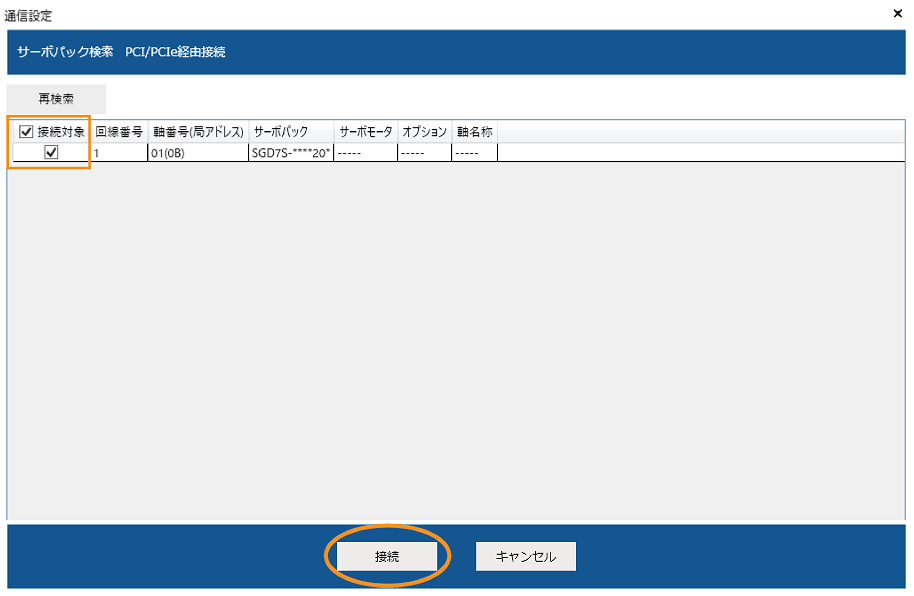Click the 01(0B) axis number cell
The height and width of the screenshot is (596, 914).
coord(198,153)
